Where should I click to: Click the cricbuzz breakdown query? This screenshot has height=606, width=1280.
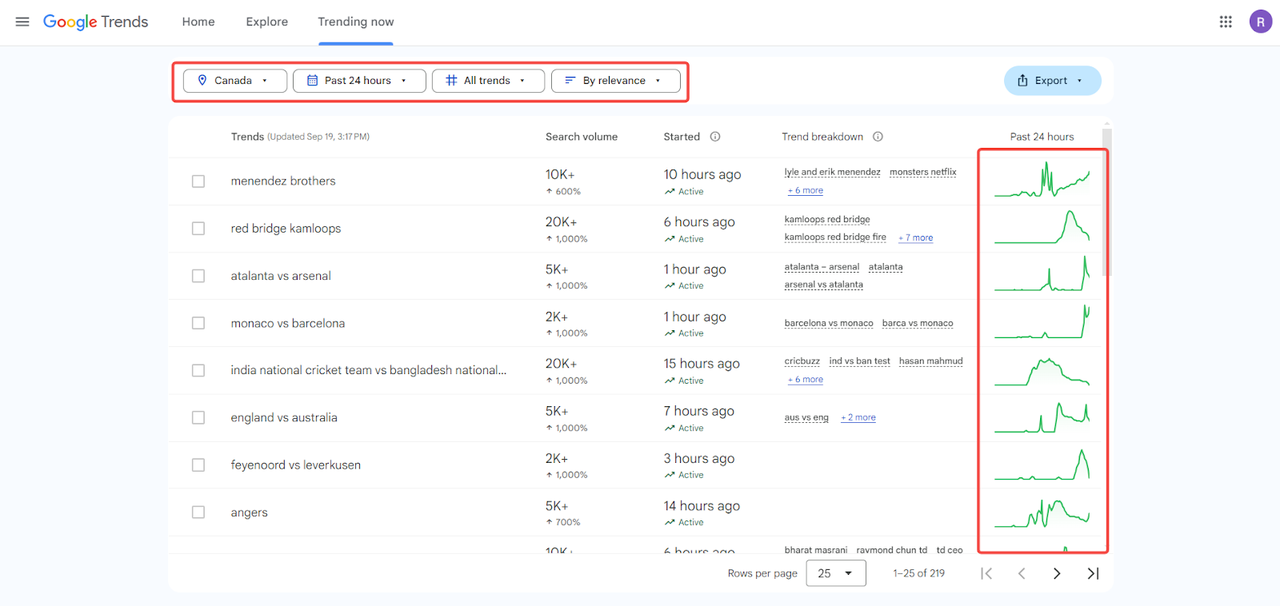pyautogui.click(x=802, y=361)
